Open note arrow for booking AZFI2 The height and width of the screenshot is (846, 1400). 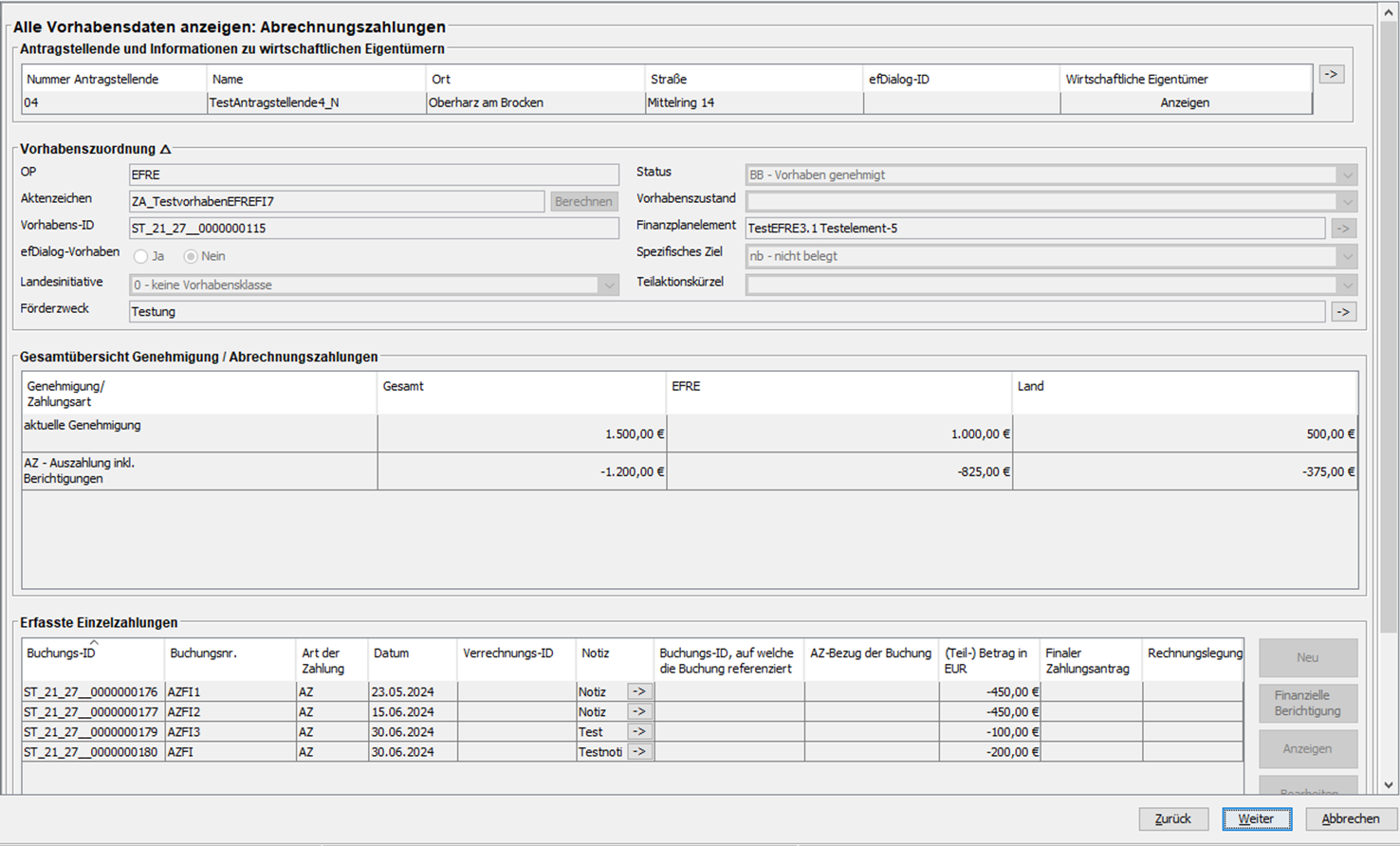click(x=639, y=712)
